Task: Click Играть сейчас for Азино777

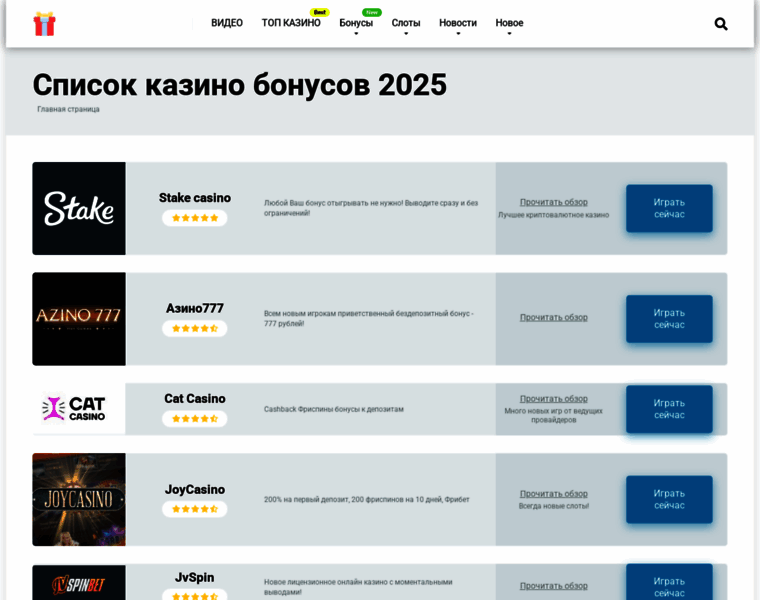Action: (669, 319)
